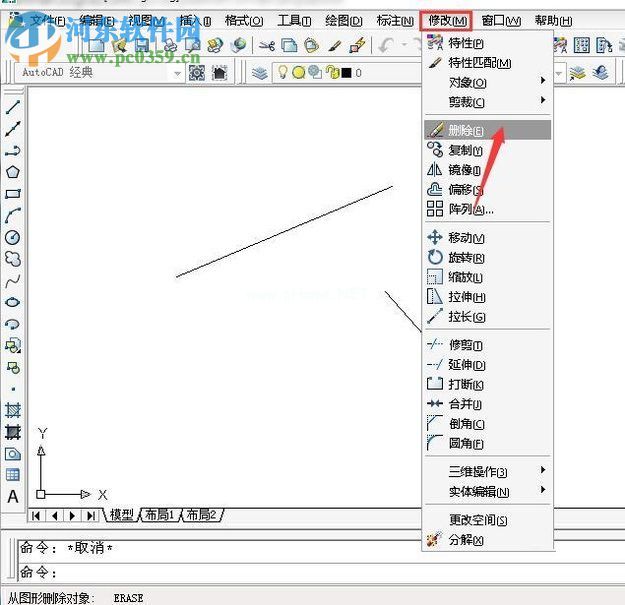Select the Polygon drawing tool
This screenshot has height=605, width=625.
pos(13,172)
